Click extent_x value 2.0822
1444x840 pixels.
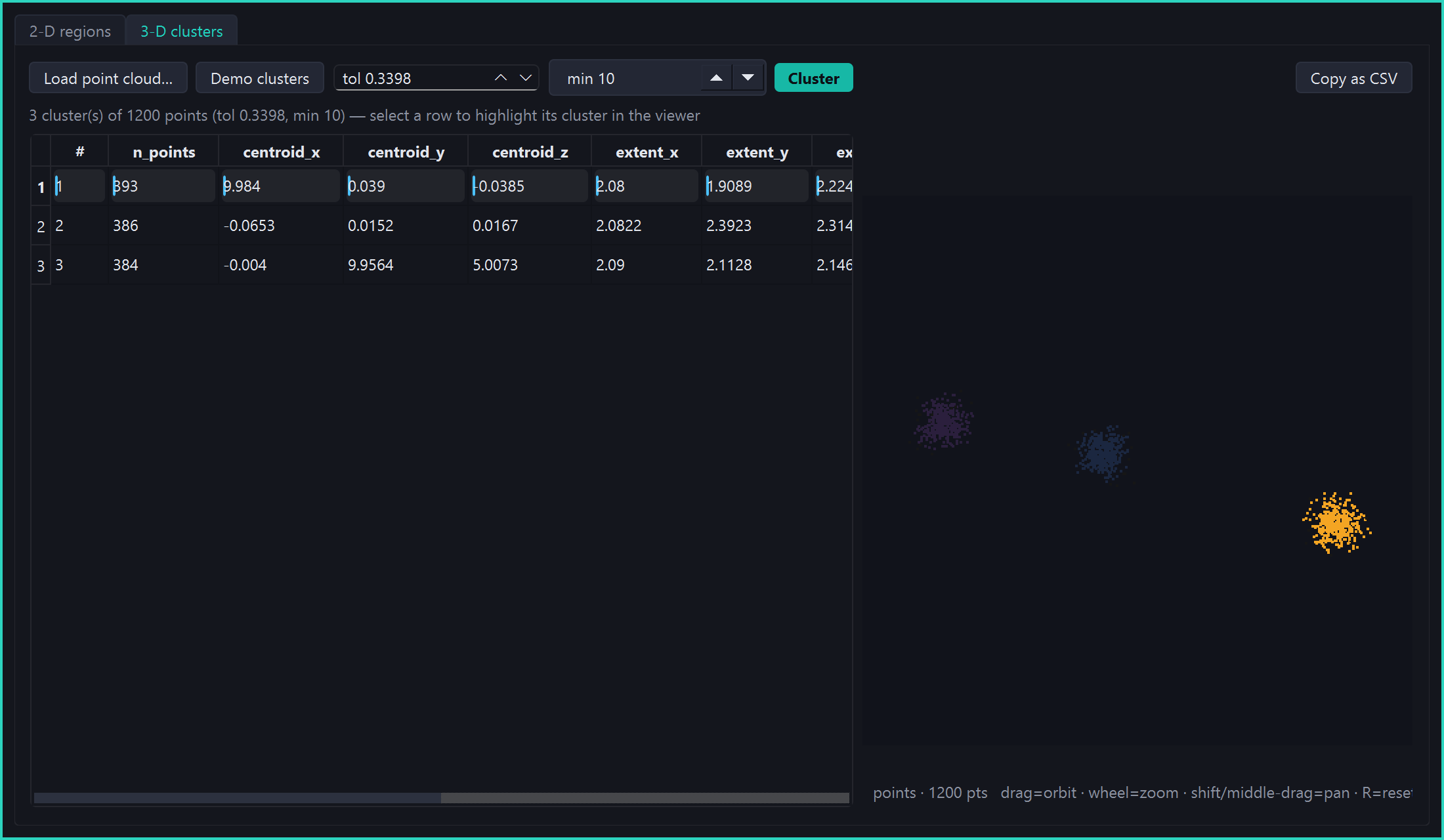click(x=647, y=225)
